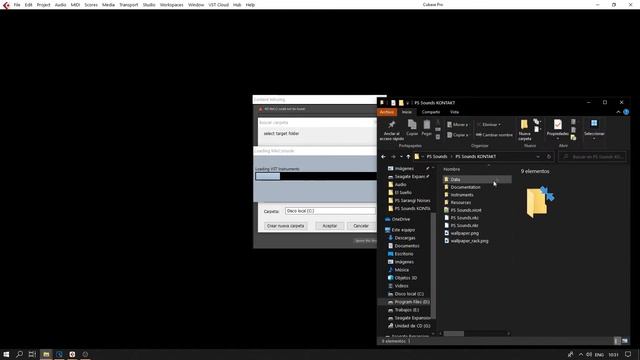Open the VST Cloud menu
This screenshot has width=640, height=360.
pos(218,5)
